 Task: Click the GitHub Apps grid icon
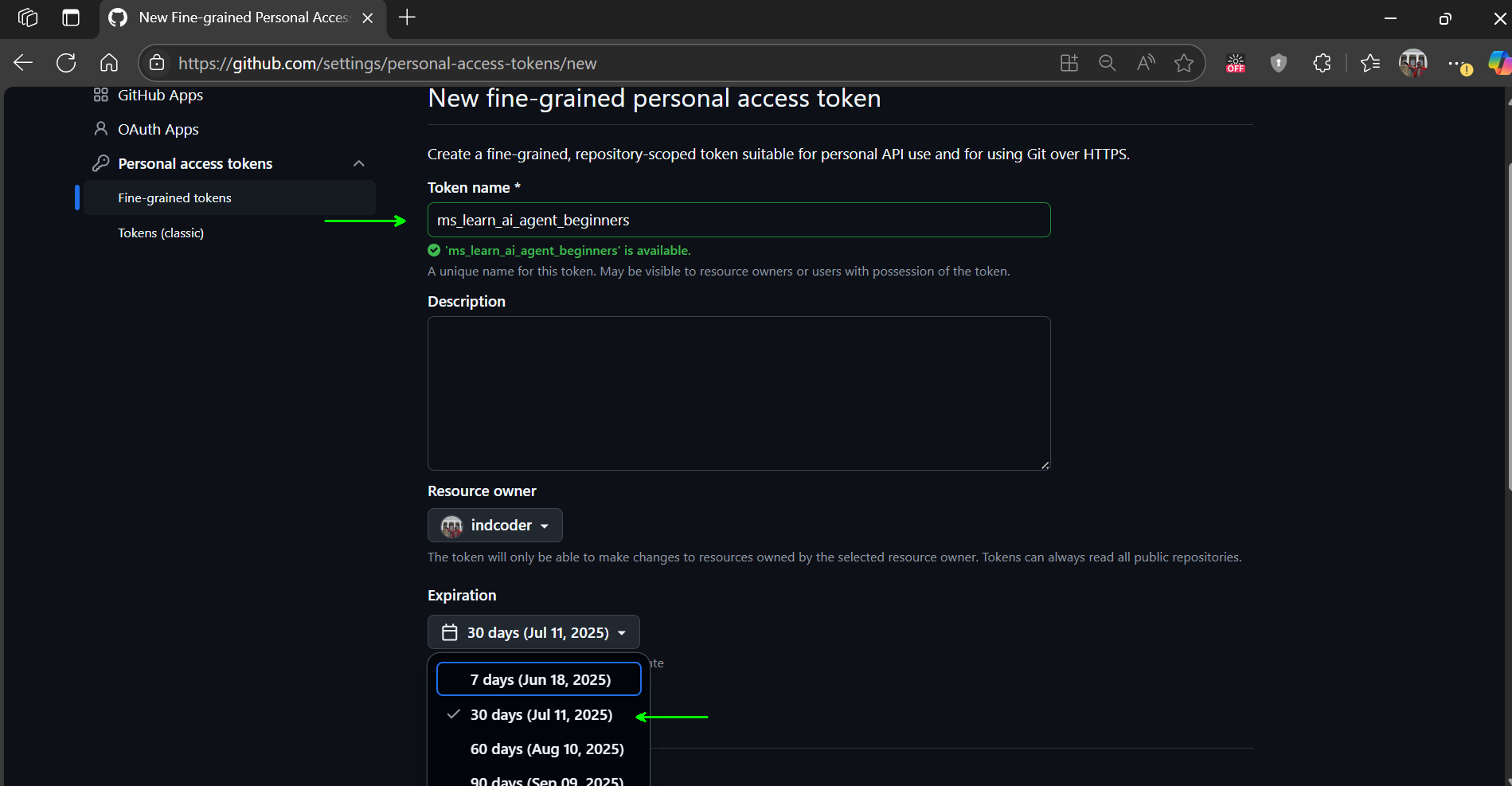(x=100, y=95)
